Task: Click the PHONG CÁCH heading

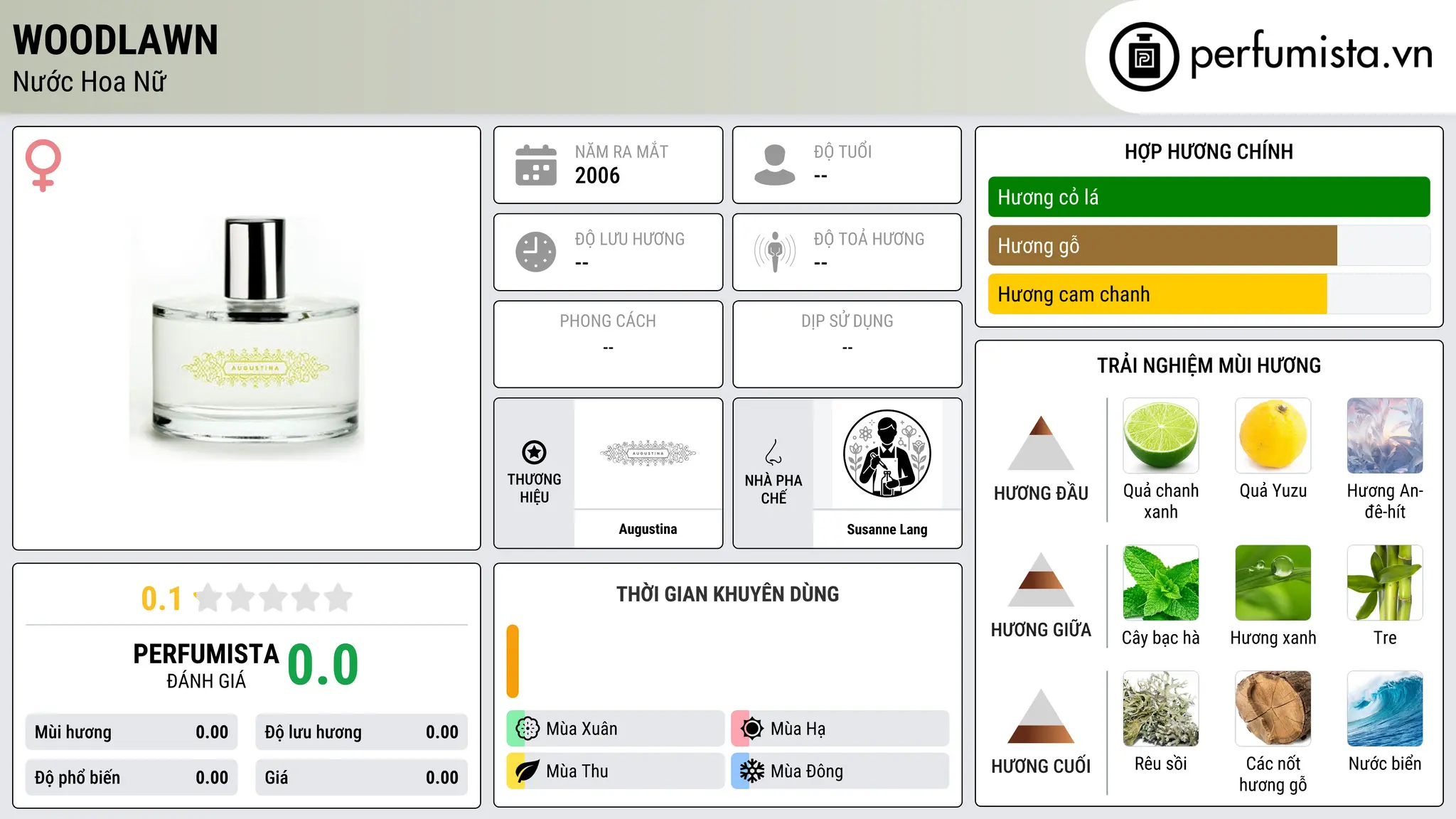Action: click(x=608, y=321)
